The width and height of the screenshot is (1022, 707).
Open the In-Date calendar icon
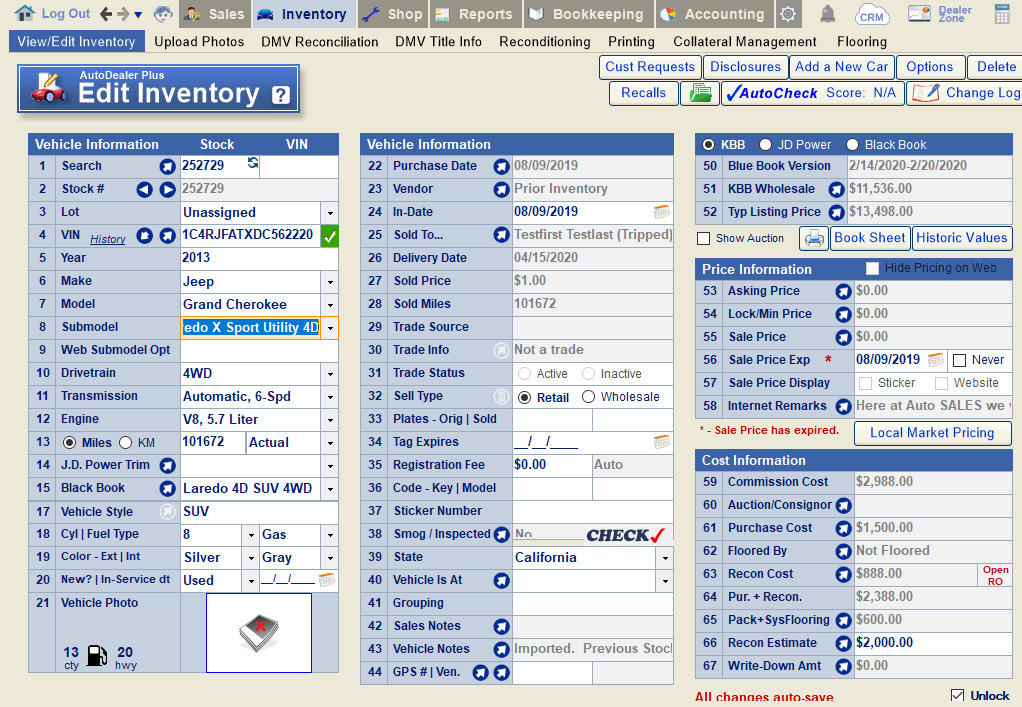662,212
